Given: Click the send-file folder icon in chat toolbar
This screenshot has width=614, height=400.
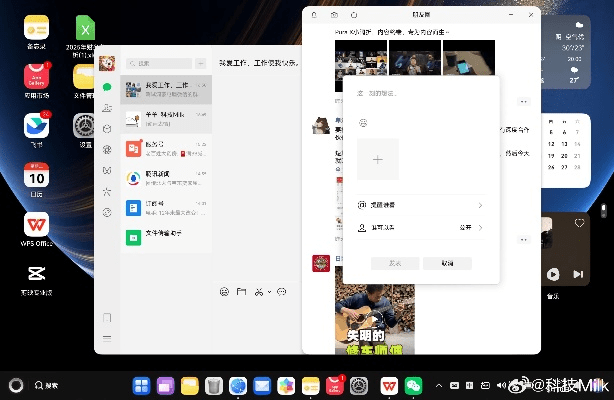Looking at the screenshot, I should click(241, 292).
